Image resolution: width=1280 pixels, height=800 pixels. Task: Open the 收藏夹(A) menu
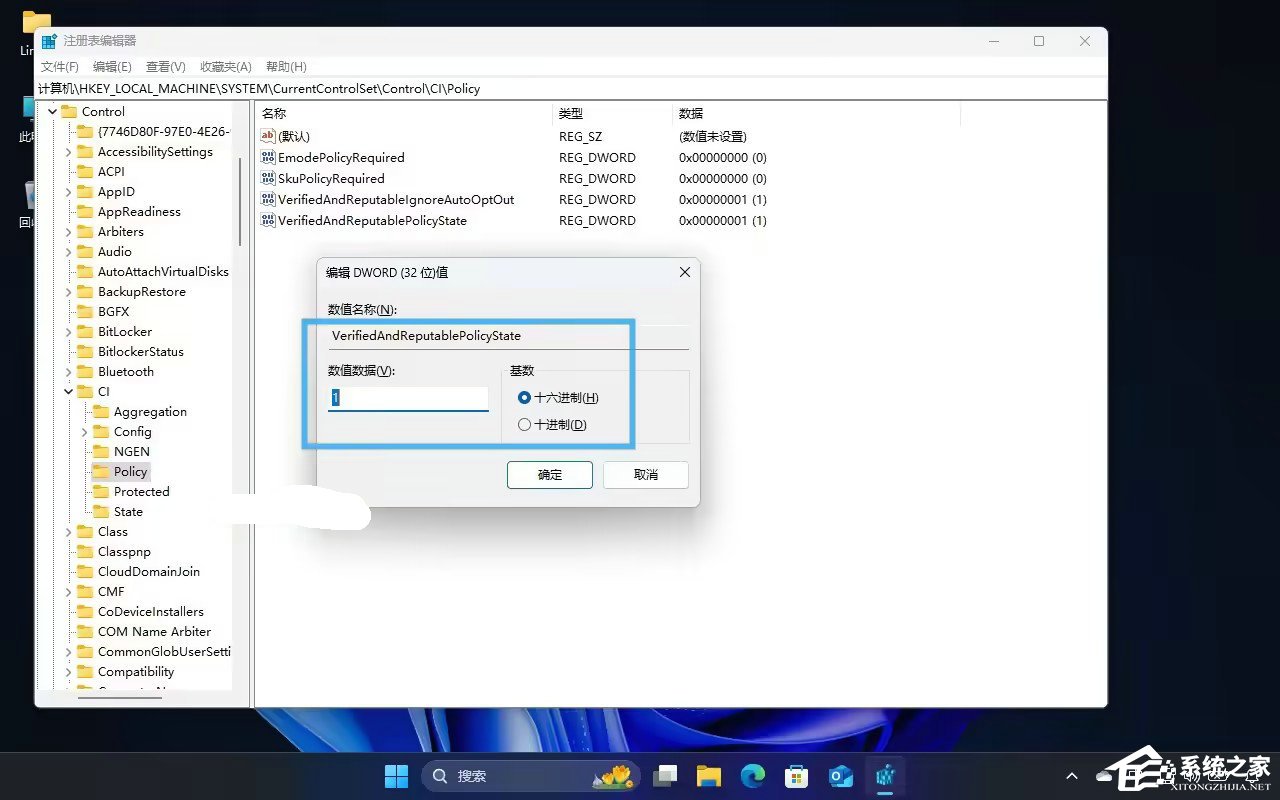click(x=226, y=66)
